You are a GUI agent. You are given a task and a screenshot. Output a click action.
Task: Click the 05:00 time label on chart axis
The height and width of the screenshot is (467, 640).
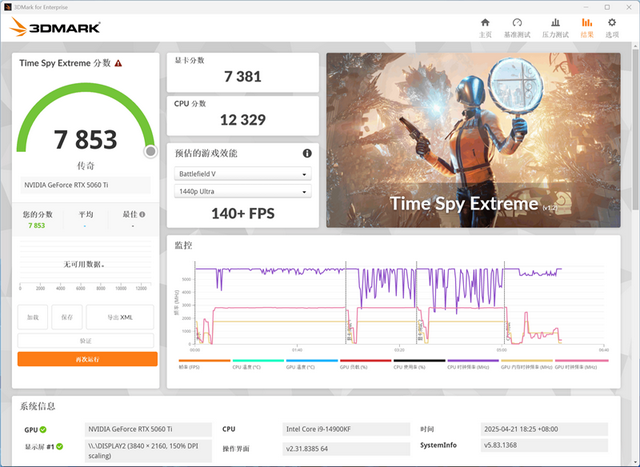click(502, 350)
